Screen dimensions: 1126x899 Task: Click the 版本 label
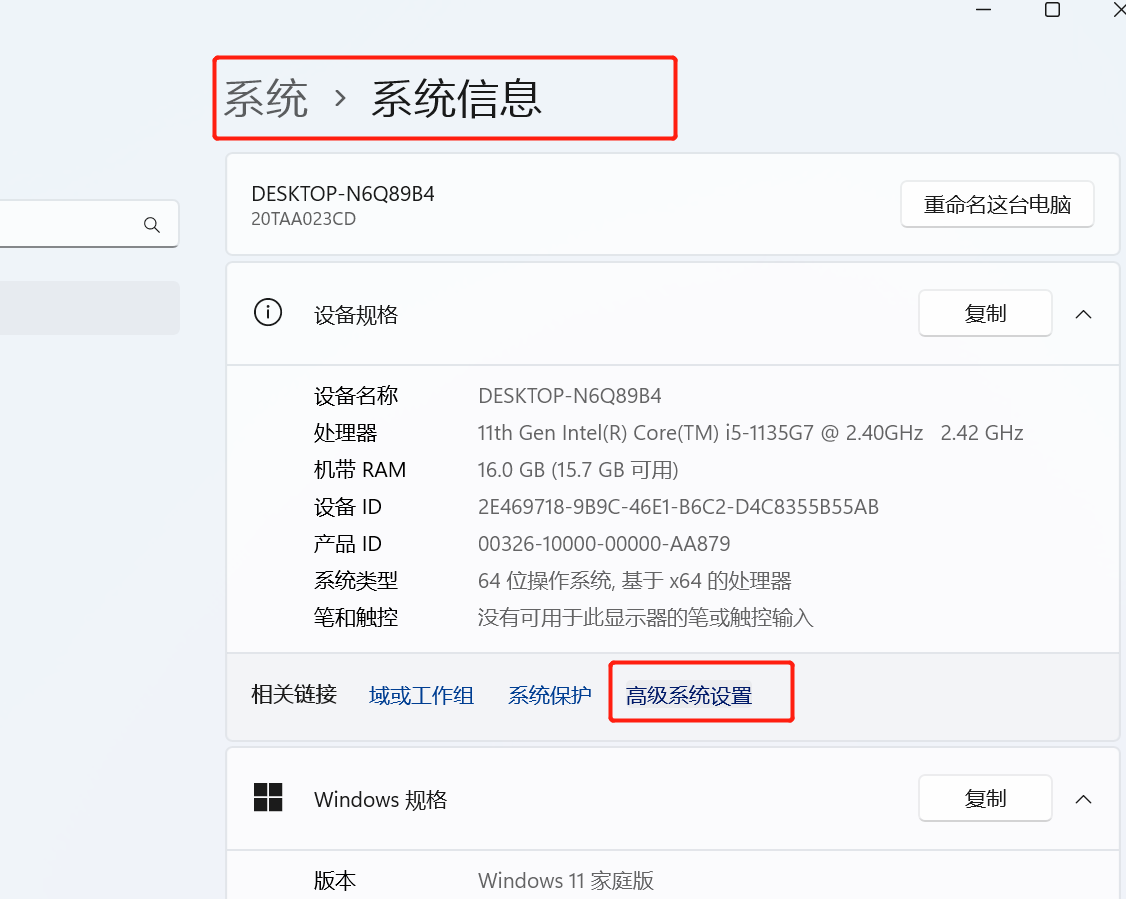click(335, 880)
